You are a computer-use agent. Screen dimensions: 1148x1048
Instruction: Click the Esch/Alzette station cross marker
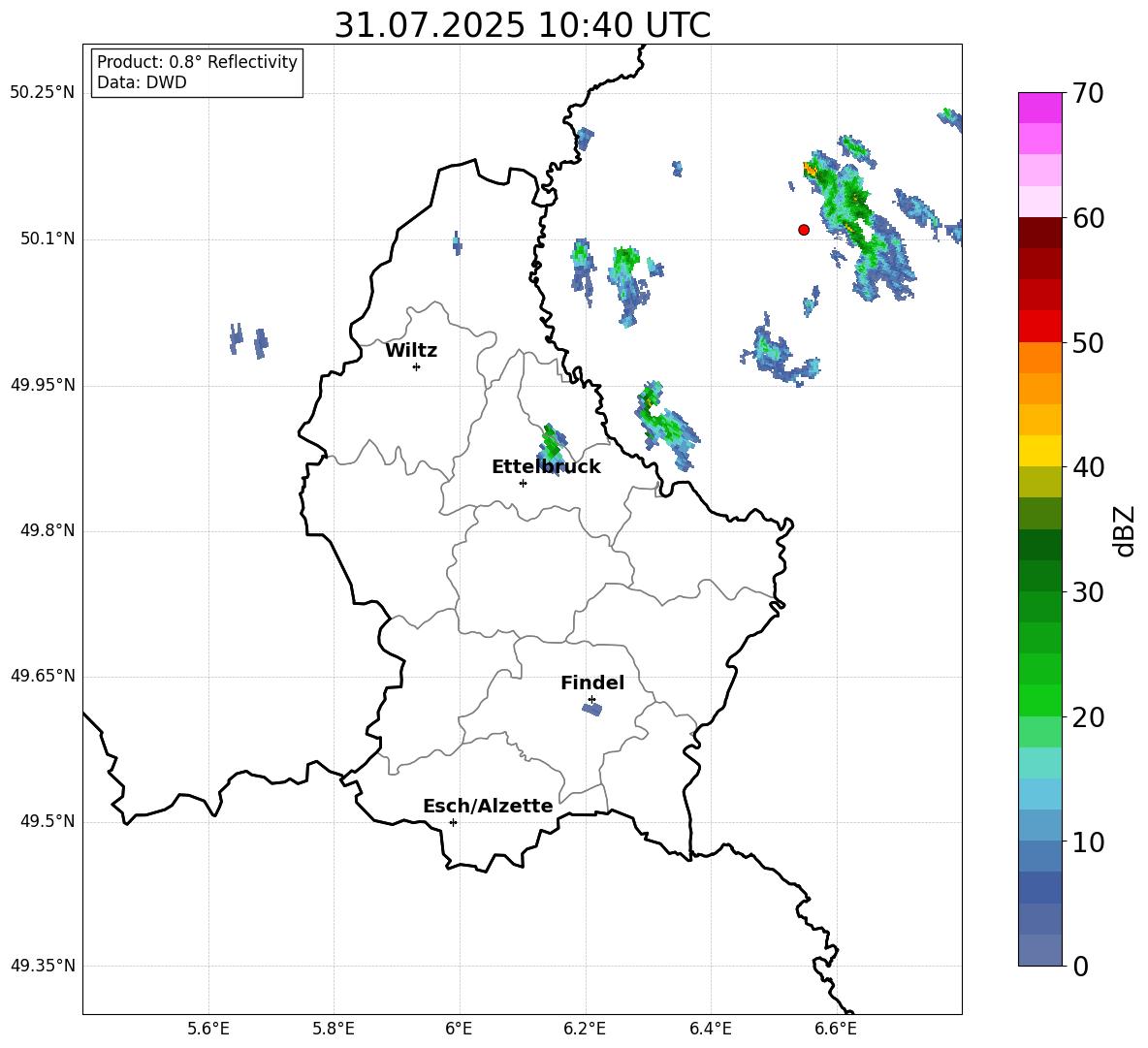pyautogui.click(x=453, y=822)
